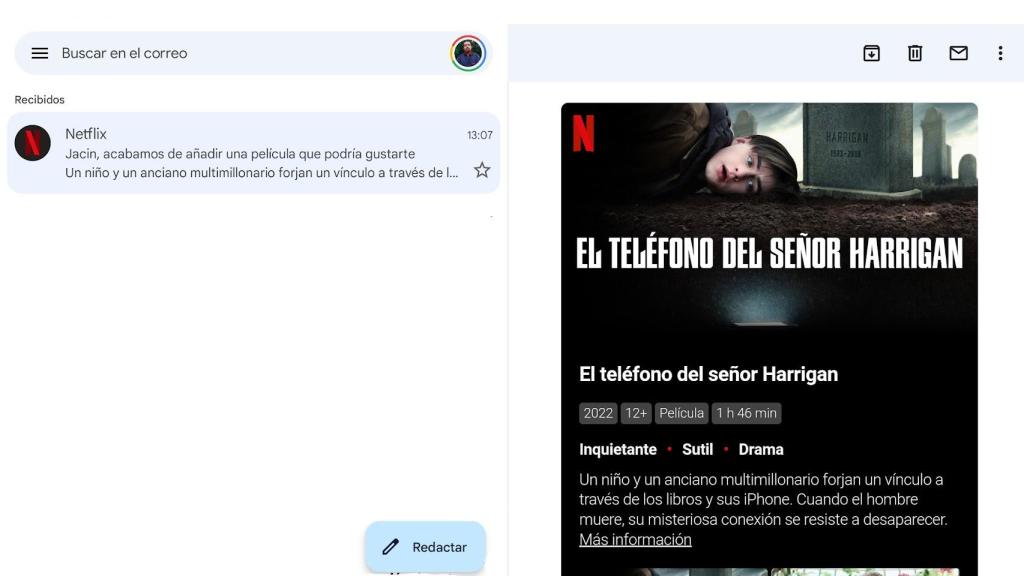Archive the open Netflix email
Image resolution: width=1024 pixels, height=576 pixels.
point(871,53)
